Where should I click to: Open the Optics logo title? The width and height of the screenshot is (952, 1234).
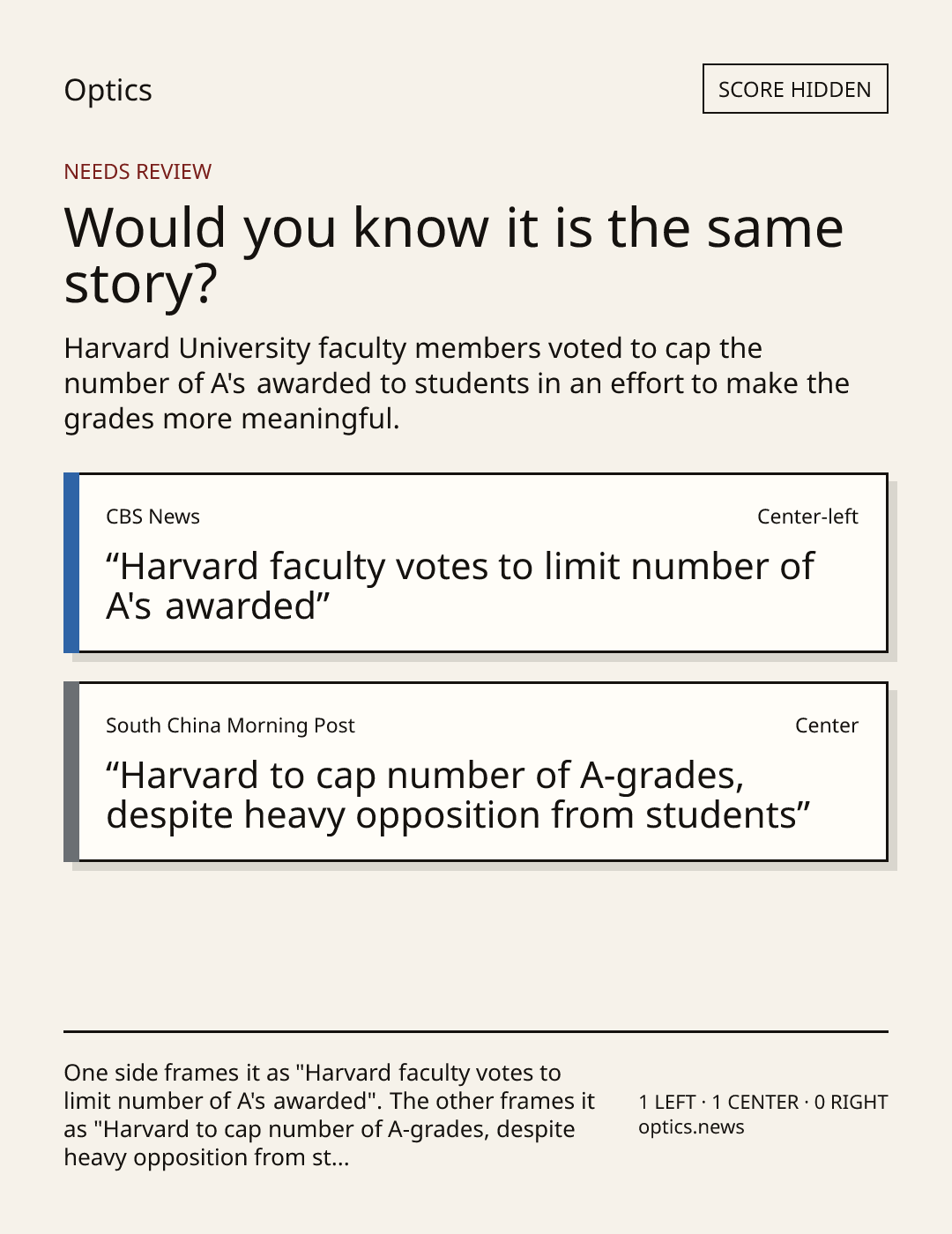(x=108, y=91)
